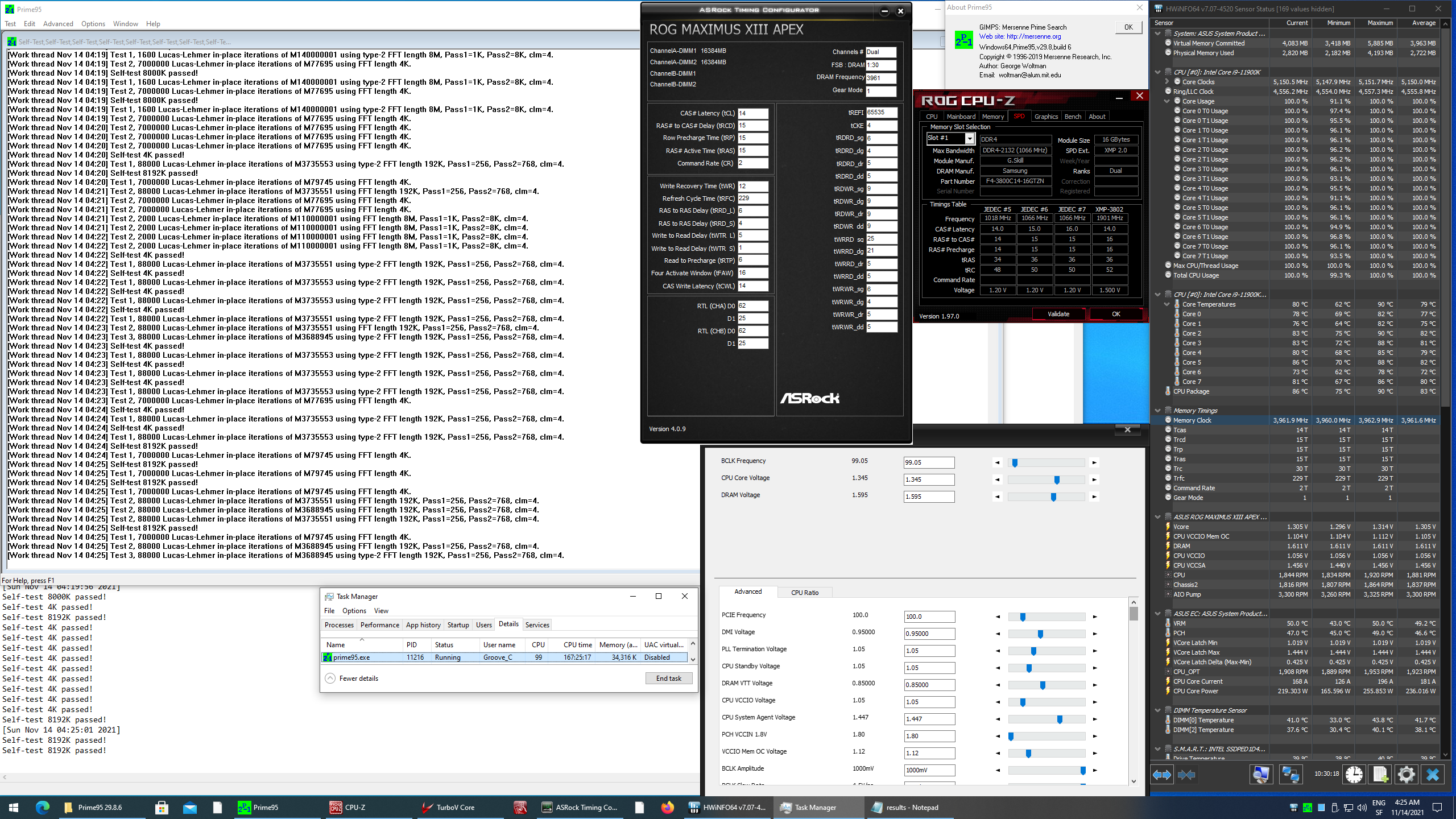Switch to CPU-Z Memory tab
Screen dimensions: 1456x819
pyautogui.click(x=993, y=117)
